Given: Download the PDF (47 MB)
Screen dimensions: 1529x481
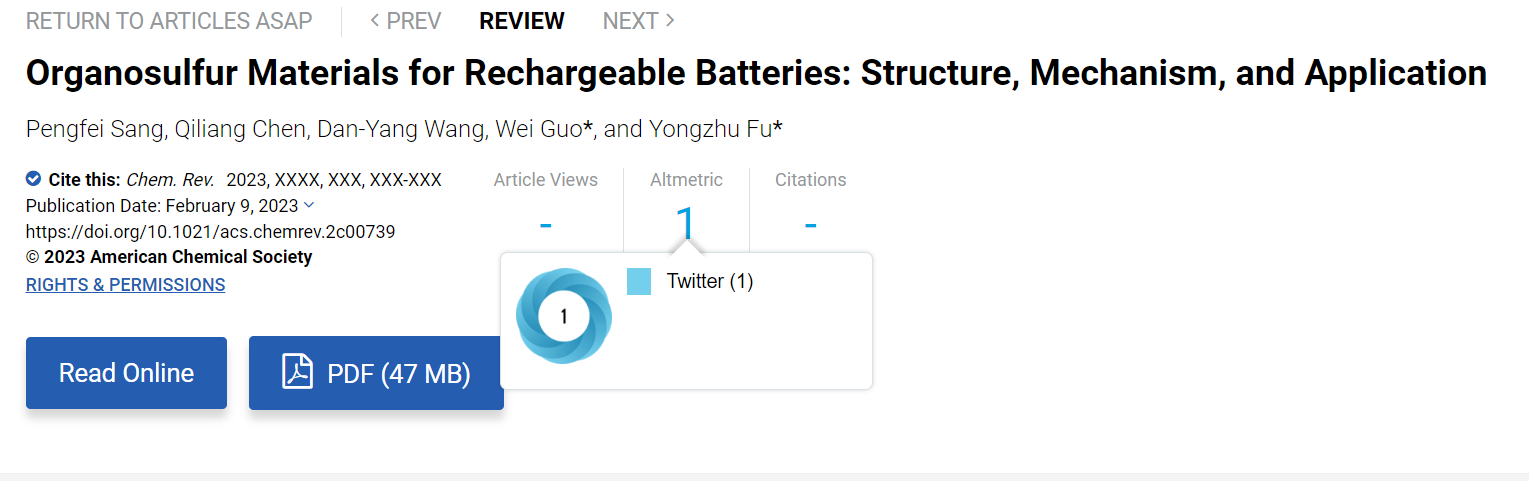Looking at the screenshot, I should tap(376, 373).
